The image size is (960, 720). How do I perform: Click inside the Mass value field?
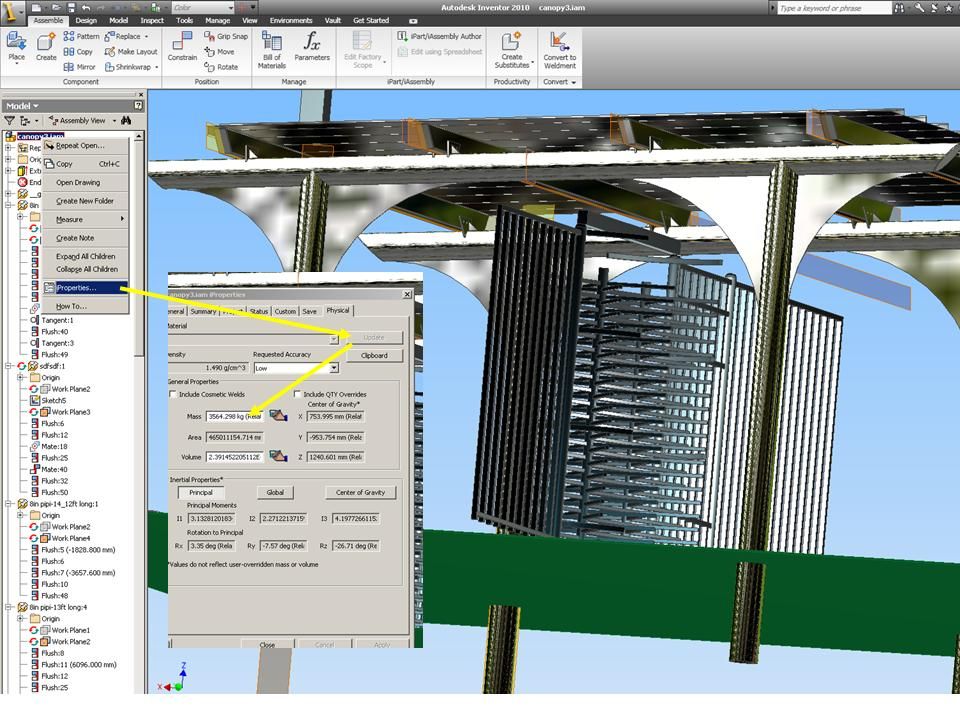(x=230, y=416)
